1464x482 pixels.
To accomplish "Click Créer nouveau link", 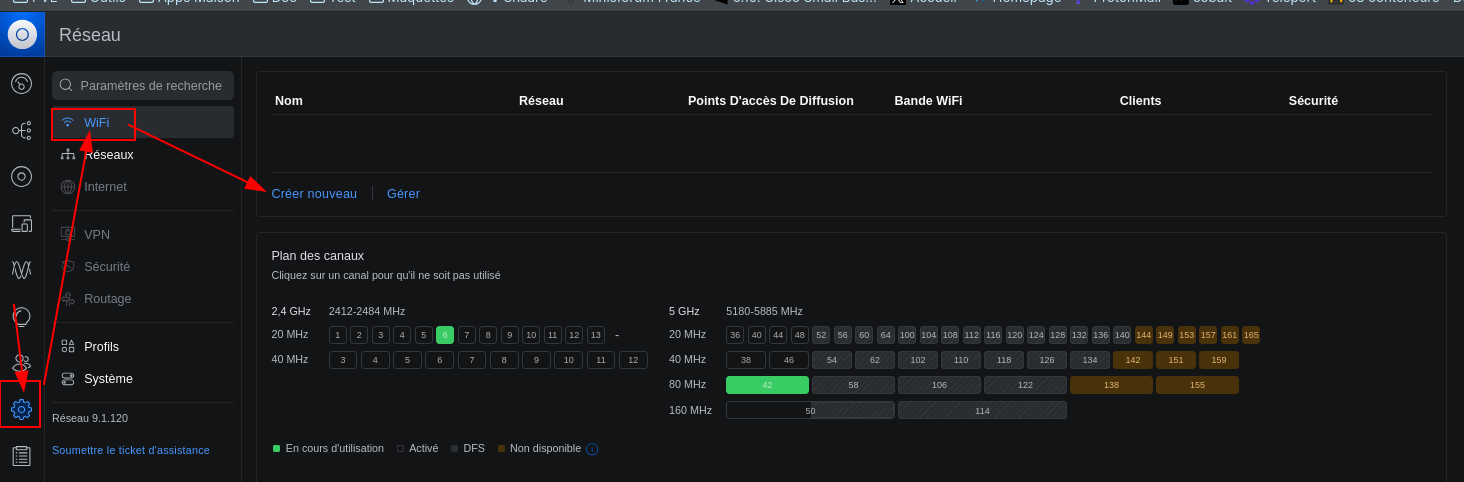I will [x=314, y=193].
